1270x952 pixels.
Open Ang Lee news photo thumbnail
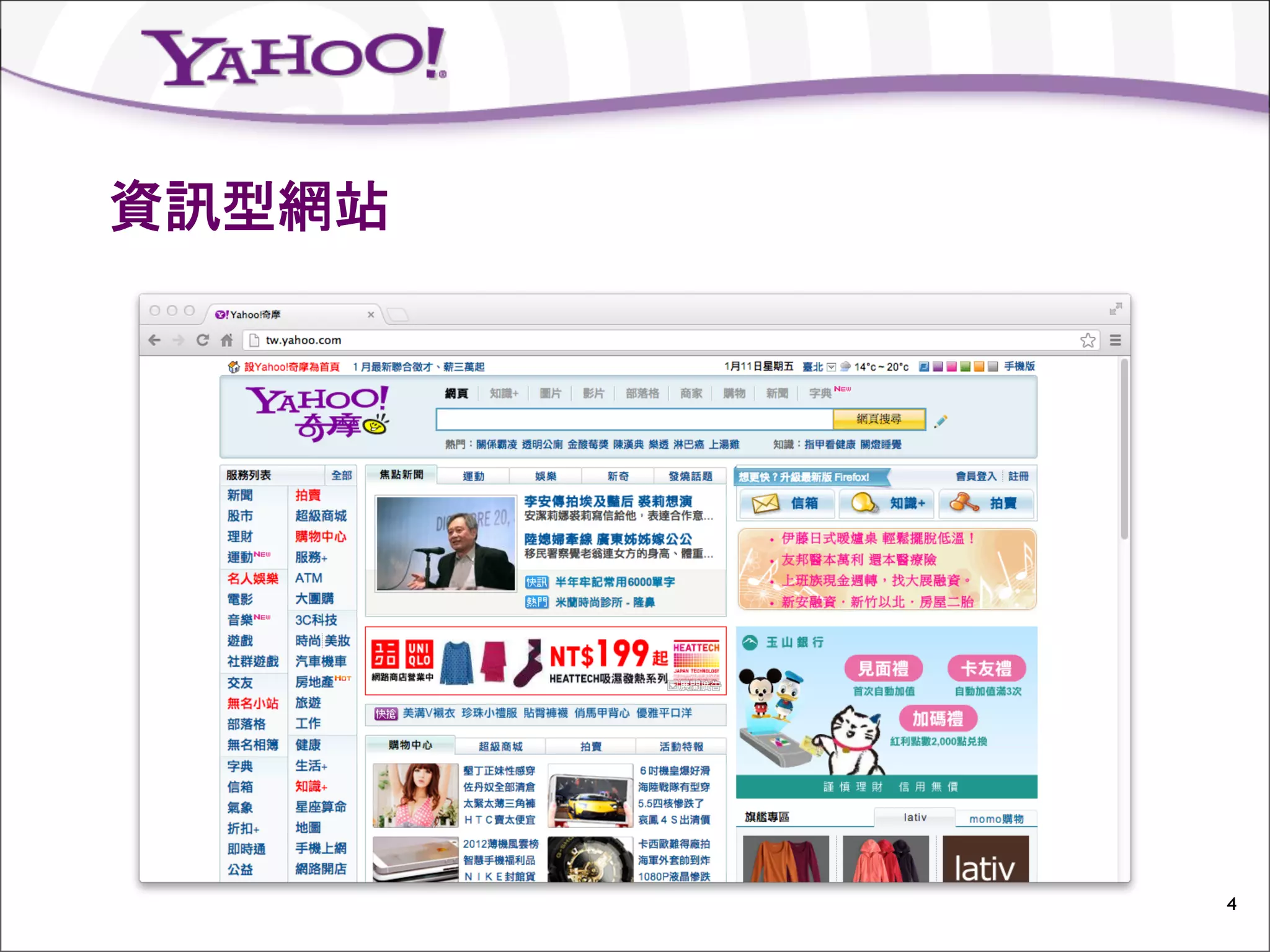tap(446, 544)
